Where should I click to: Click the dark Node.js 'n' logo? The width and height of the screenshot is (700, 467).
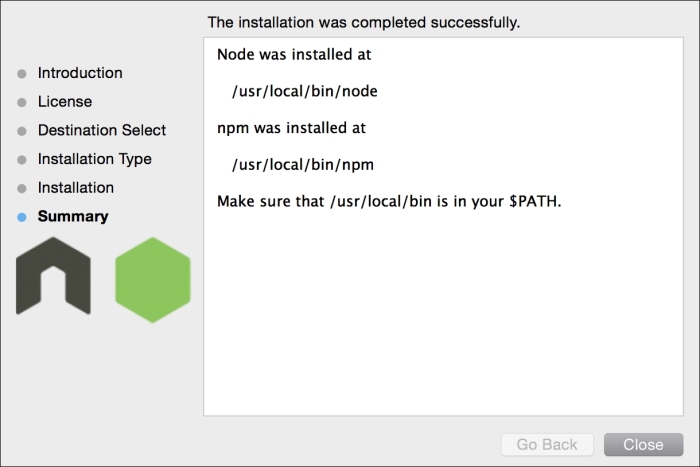[53, 276]
